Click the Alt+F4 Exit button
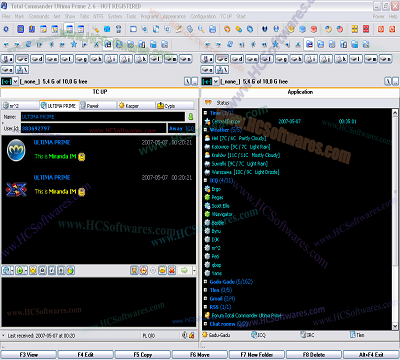The height and width of the screenshot is (360, 400). pos(371,355)
